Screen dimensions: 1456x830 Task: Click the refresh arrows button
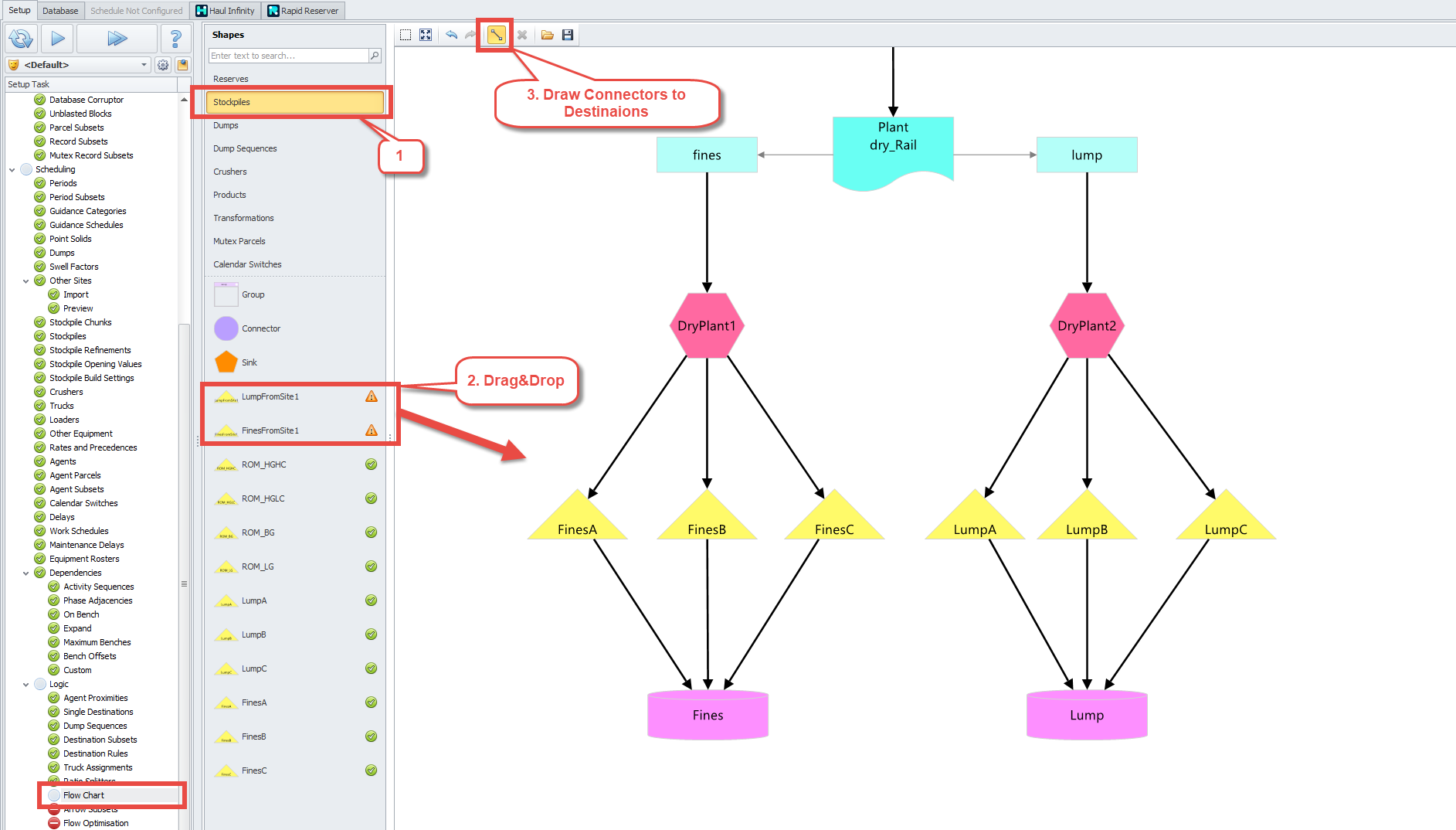pos(21,38)
